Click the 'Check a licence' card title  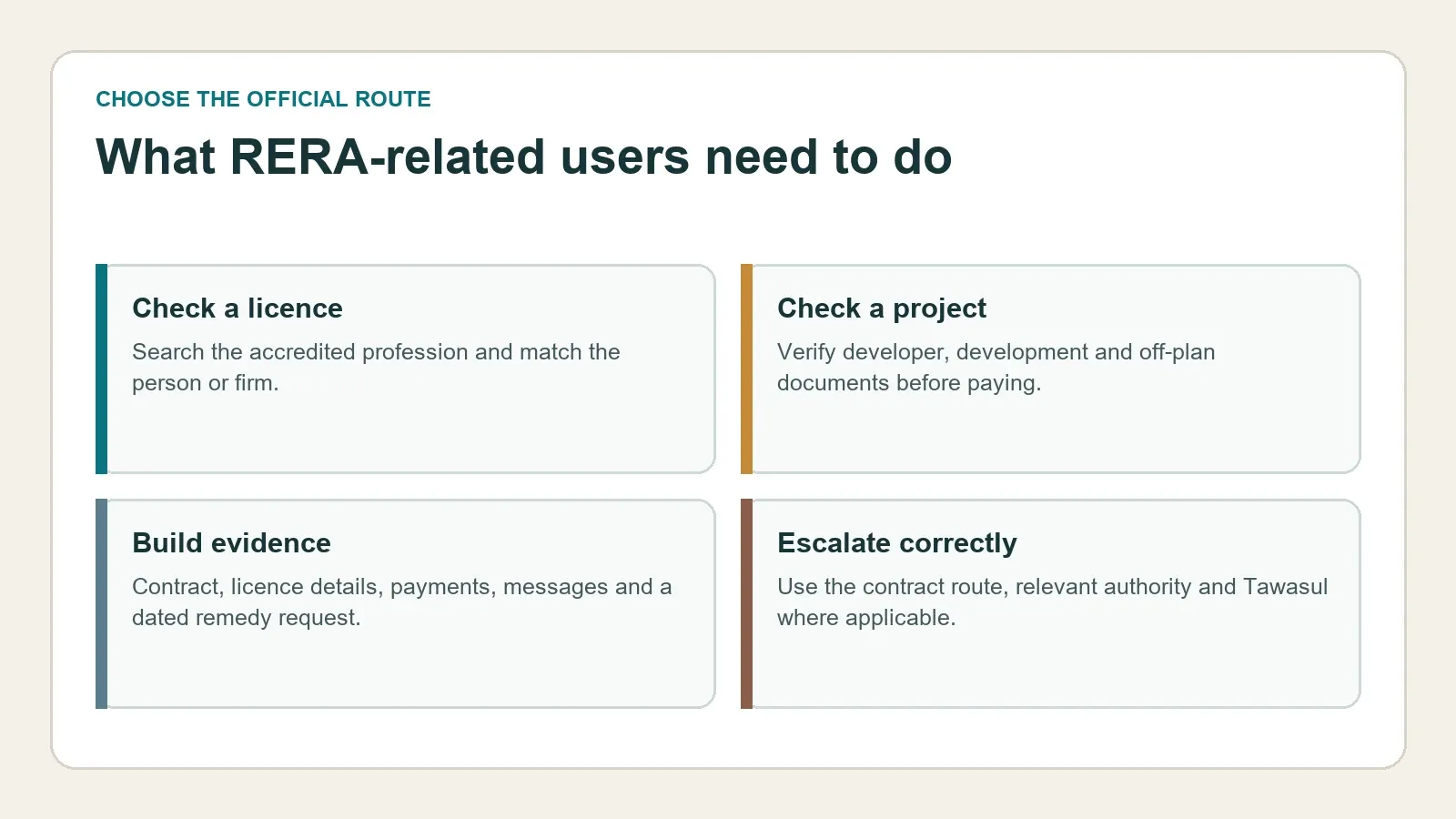point(238,308)
